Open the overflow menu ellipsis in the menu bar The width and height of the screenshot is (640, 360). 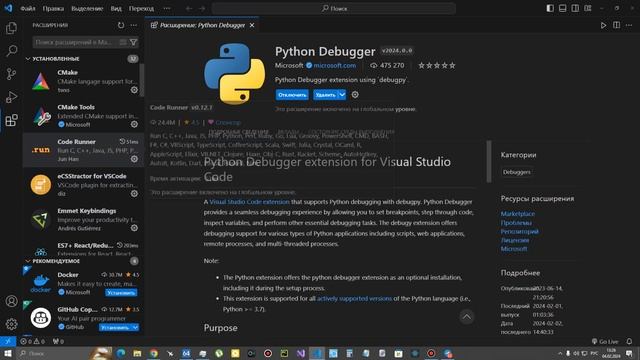(167, 8)
